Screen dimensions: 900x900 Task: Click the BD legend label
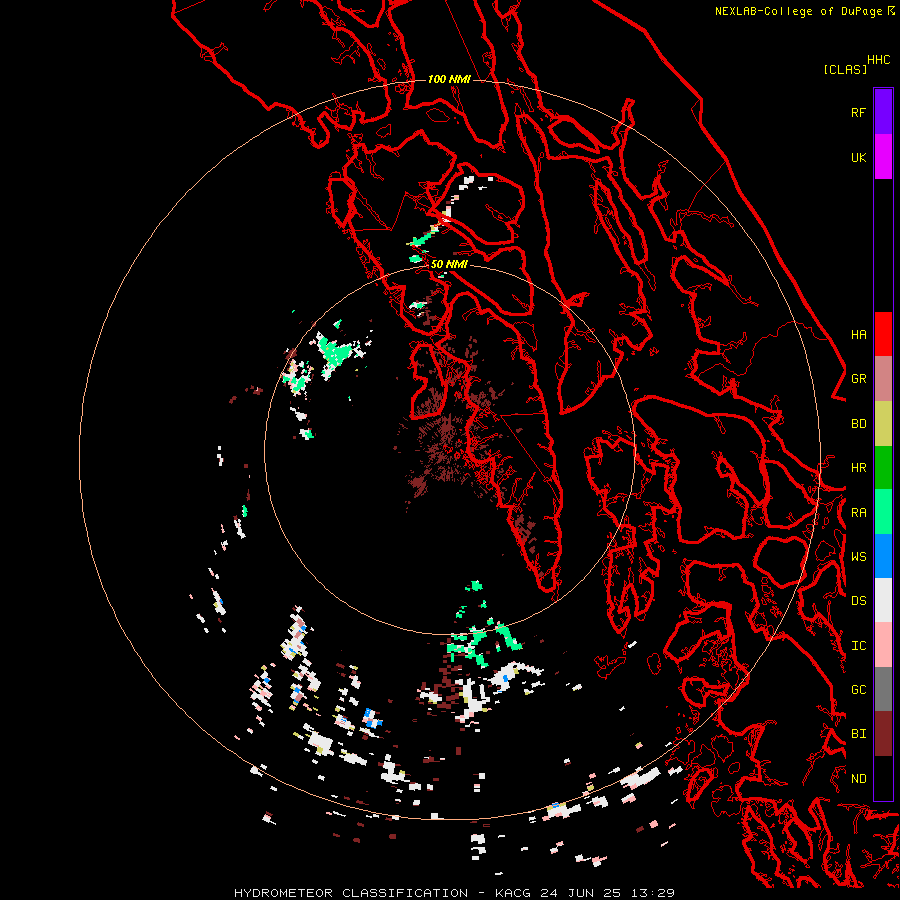tap(858, 424)
